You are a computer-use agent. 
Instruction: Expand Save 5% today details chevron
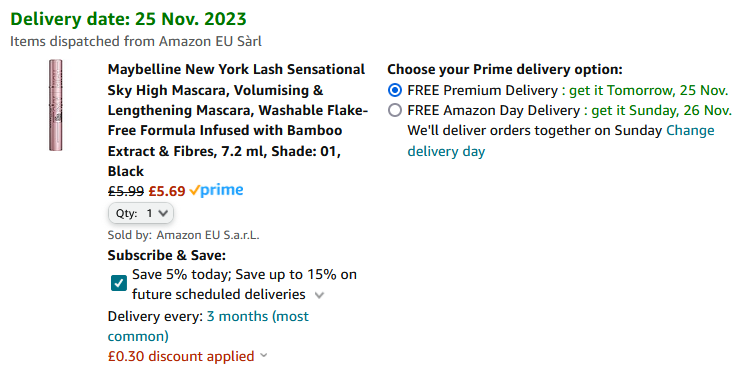319,295
